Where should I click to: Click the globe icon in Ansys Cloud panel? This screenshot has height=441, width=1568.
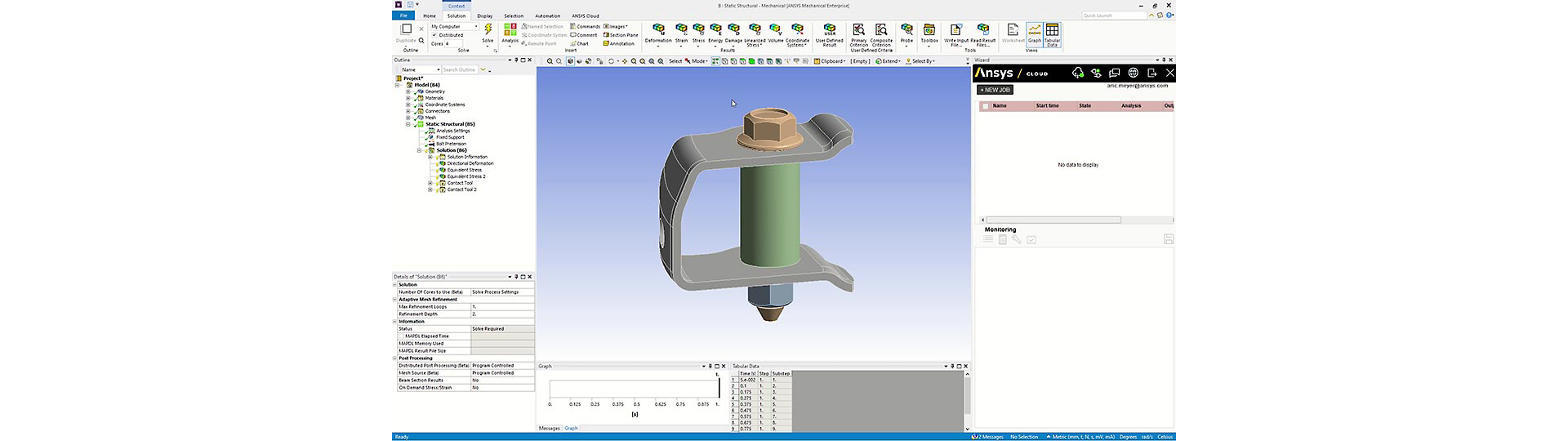tap(1134, 73)
